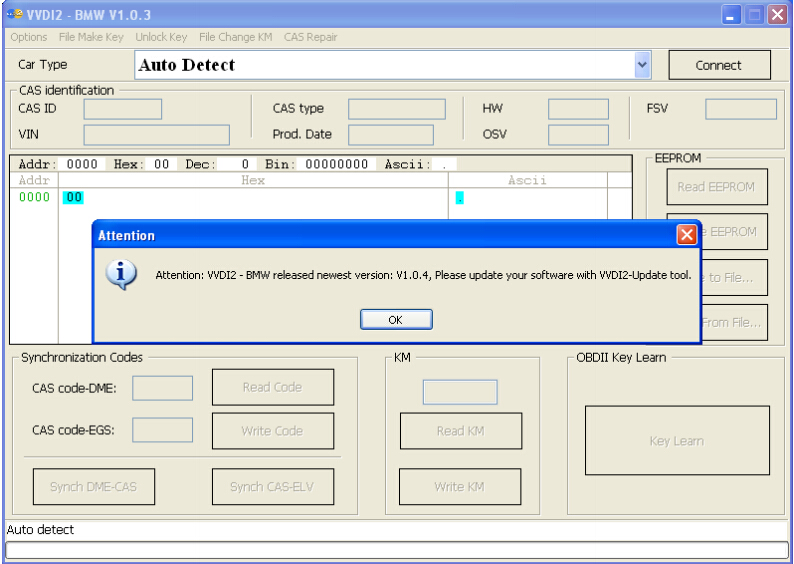
Task: Click the OSV field
Action: tap(578, 135)
